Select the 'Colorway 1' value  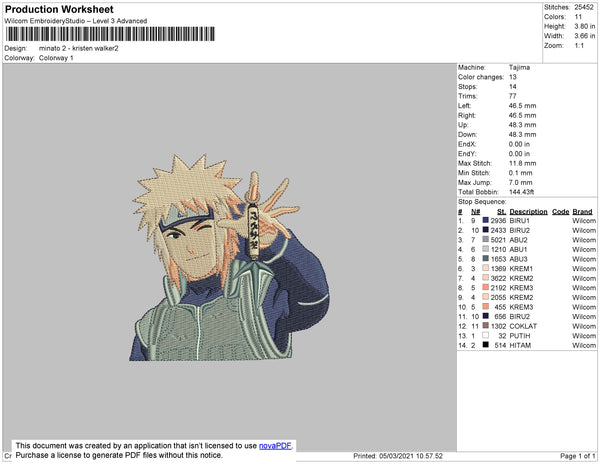click(56, 58)
